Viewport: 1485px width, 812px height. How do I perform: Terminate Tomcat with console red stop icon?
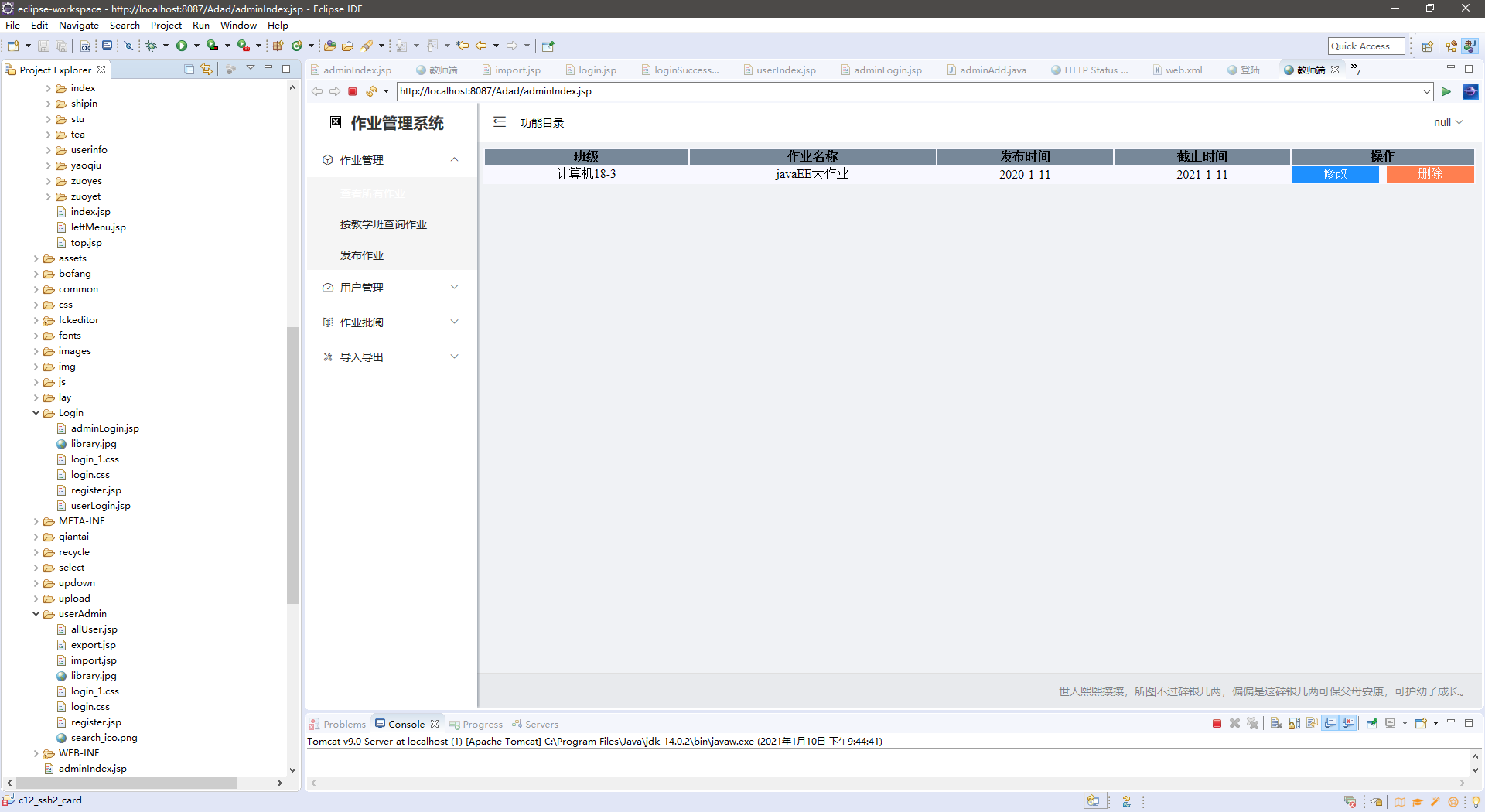1217,724
